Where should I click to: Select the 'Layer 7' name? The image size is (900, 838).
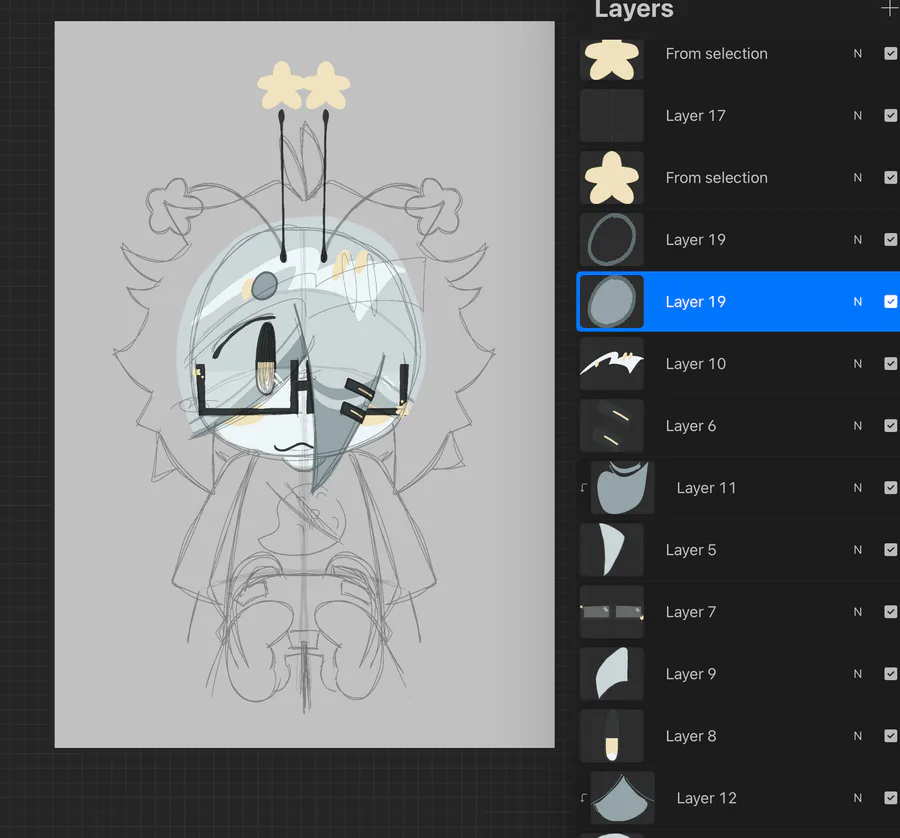tap(691, 611)
